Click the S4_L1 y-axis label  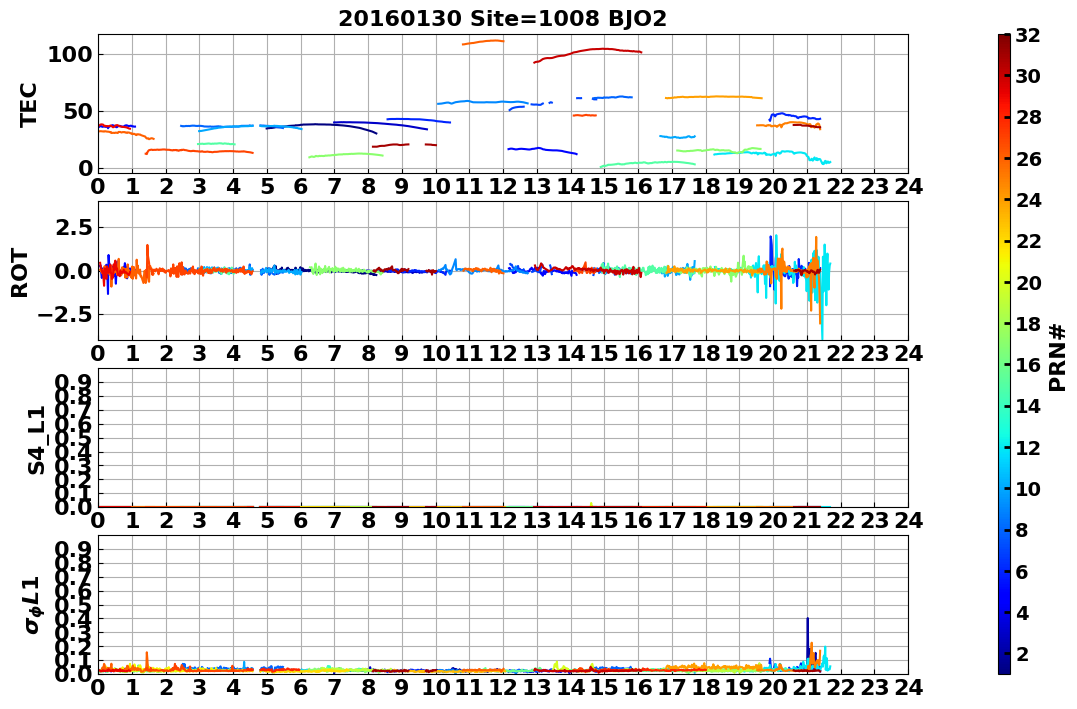[36, 440]
